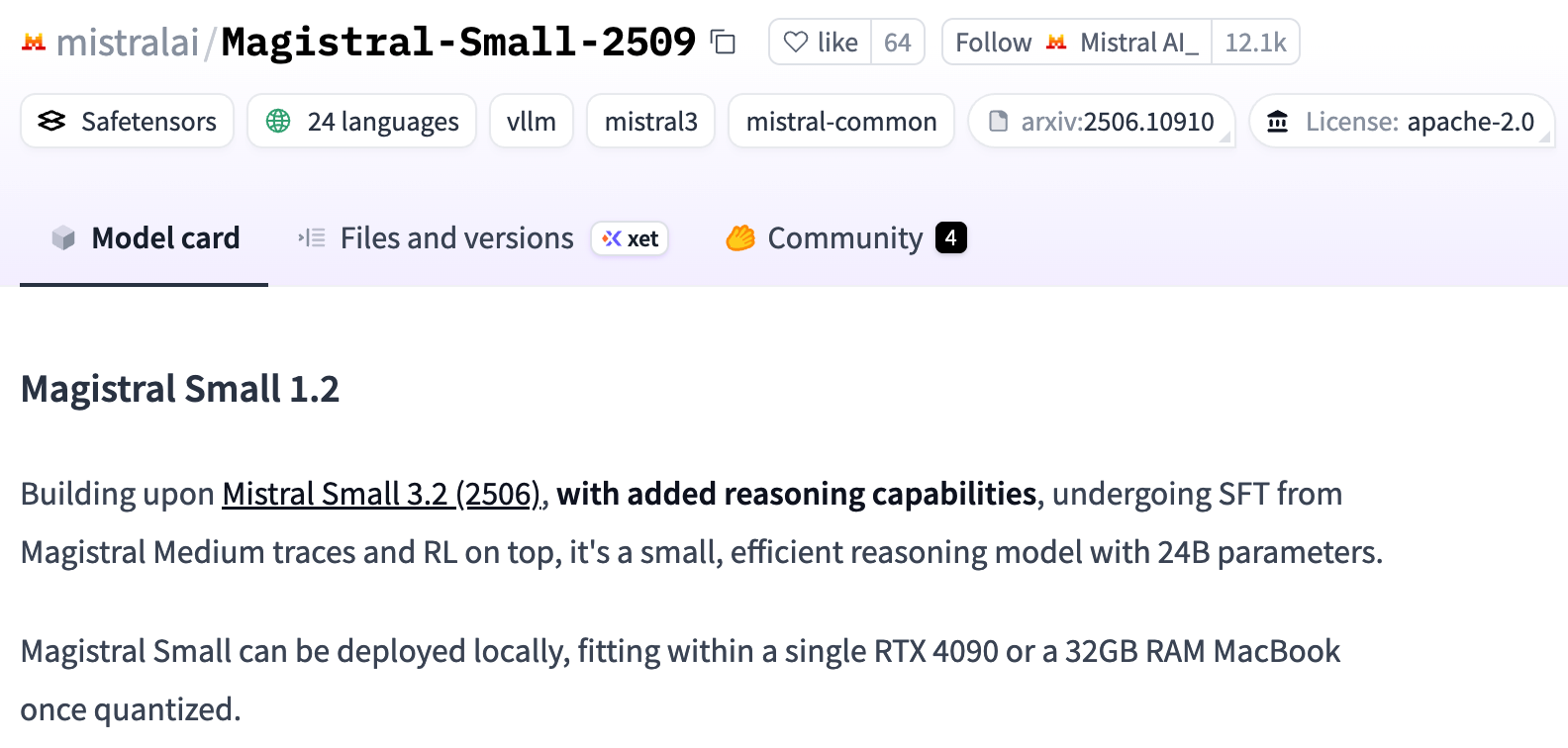
Task: Click the globe icon on the languages tag
Action: [278, 121]
